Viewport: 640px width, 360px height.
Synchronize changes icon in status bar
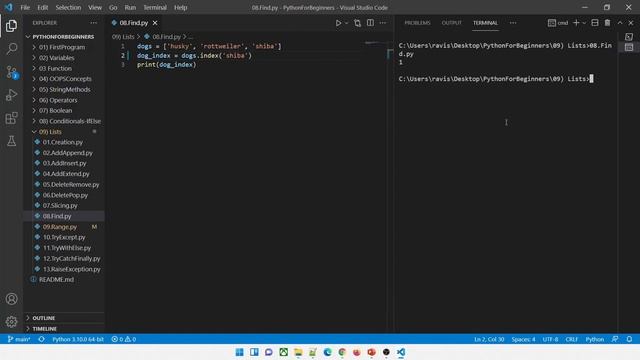coord(42,339)
